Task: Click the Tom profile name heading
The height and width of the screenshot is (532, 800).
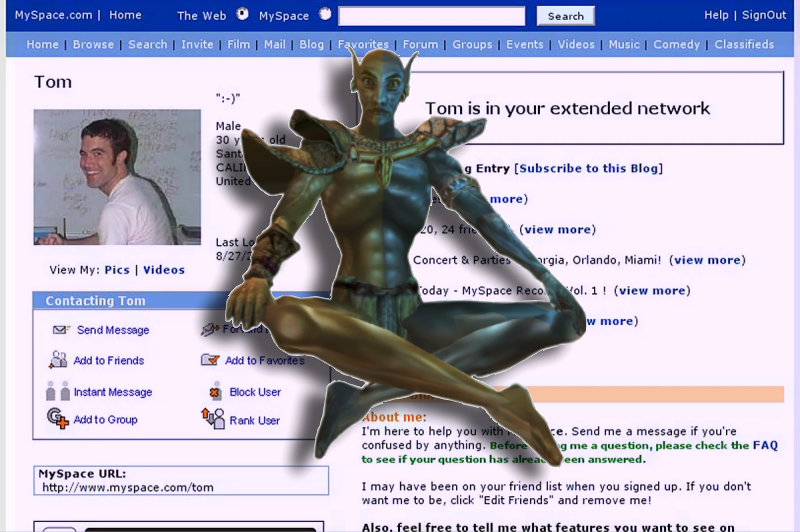Action: [53, 82]
